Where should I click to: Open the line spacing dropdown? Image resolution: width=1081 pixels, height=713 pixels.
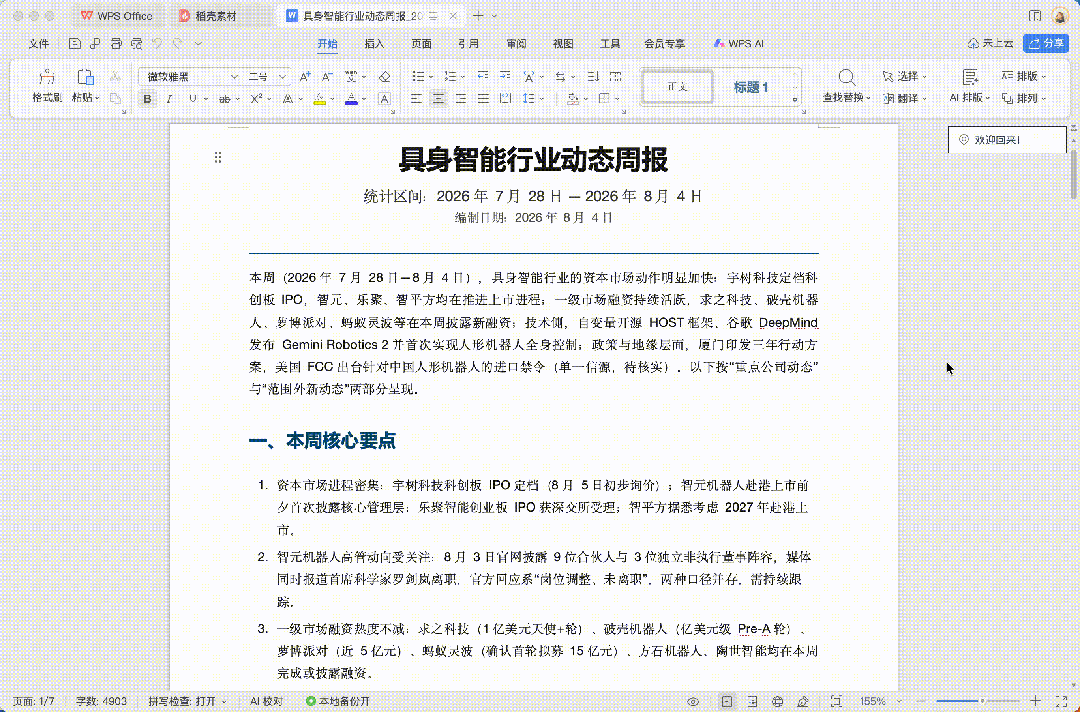click(543, 99)
